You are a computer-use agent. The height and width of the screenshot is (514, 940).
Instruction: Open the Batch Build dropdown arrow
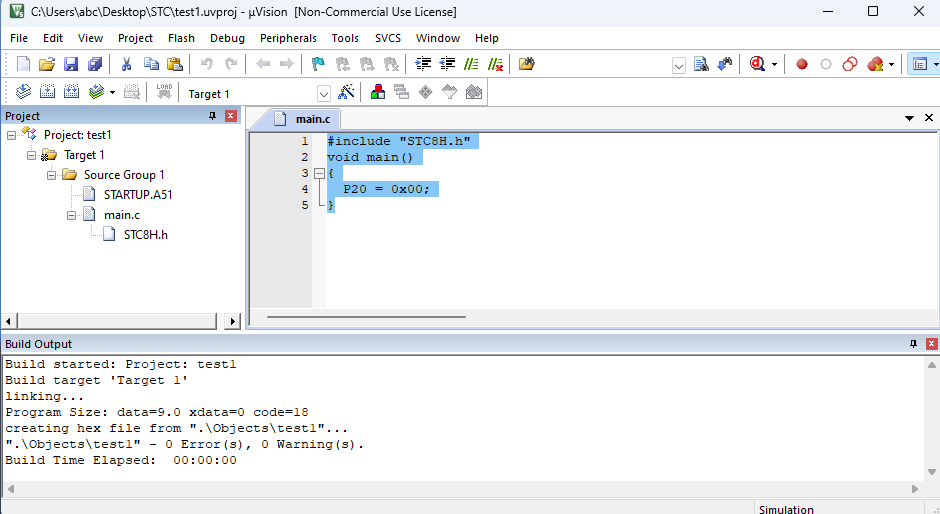[x=112, y=92]
